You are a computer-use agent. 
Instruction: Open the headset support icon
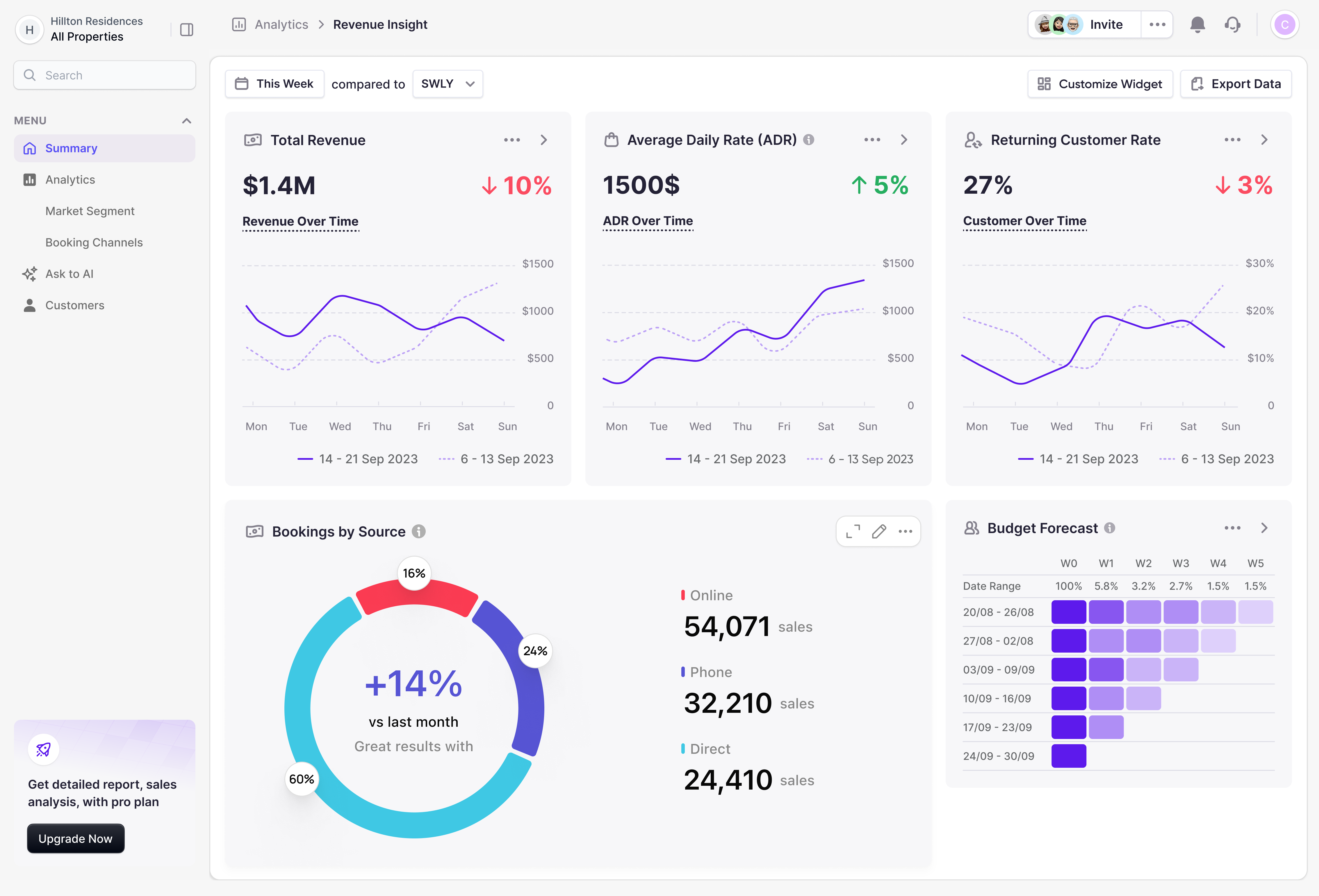[x=1232, y=25]
